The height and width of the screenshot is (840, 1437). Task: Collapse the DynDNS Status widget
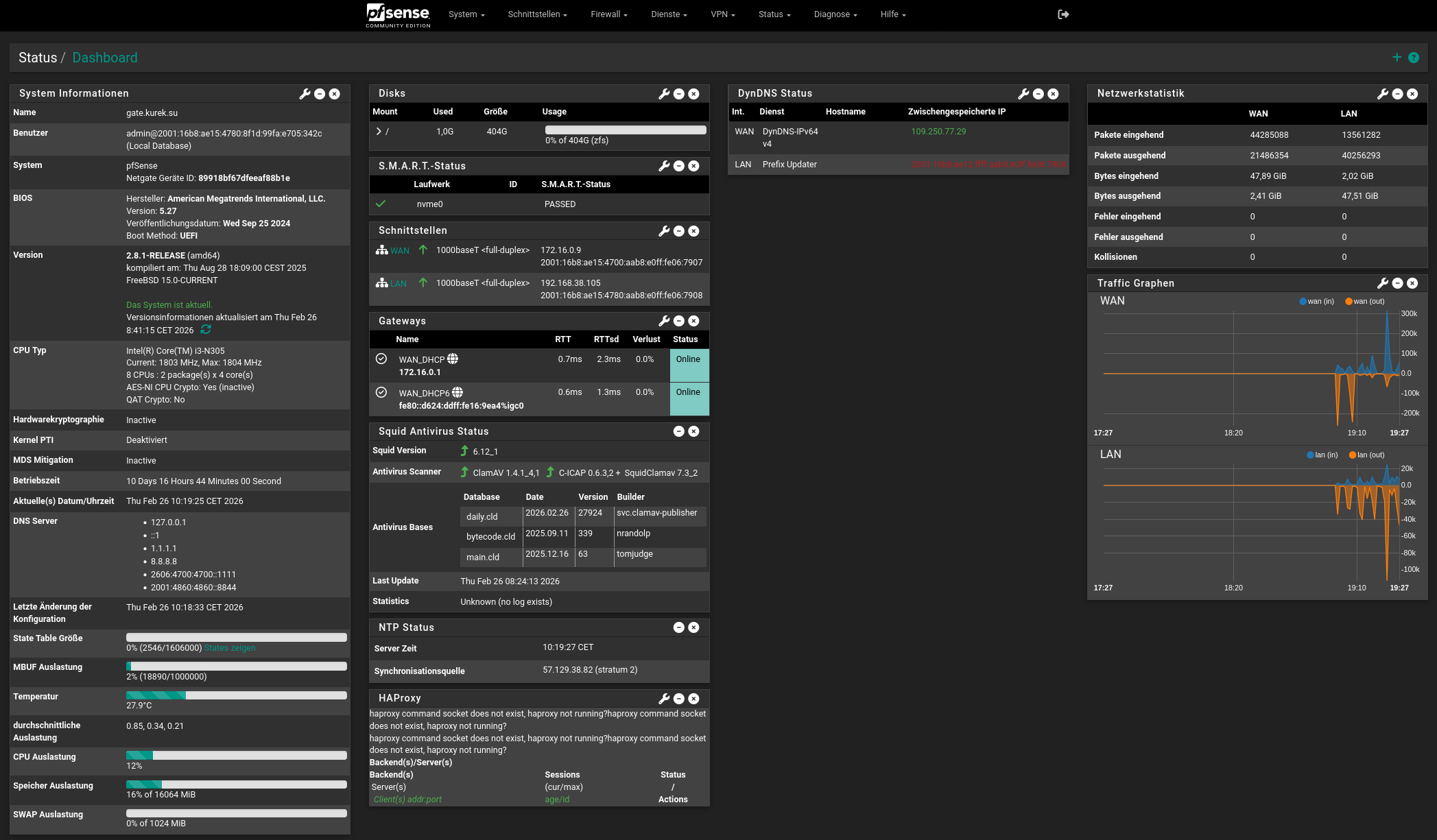1038,94
